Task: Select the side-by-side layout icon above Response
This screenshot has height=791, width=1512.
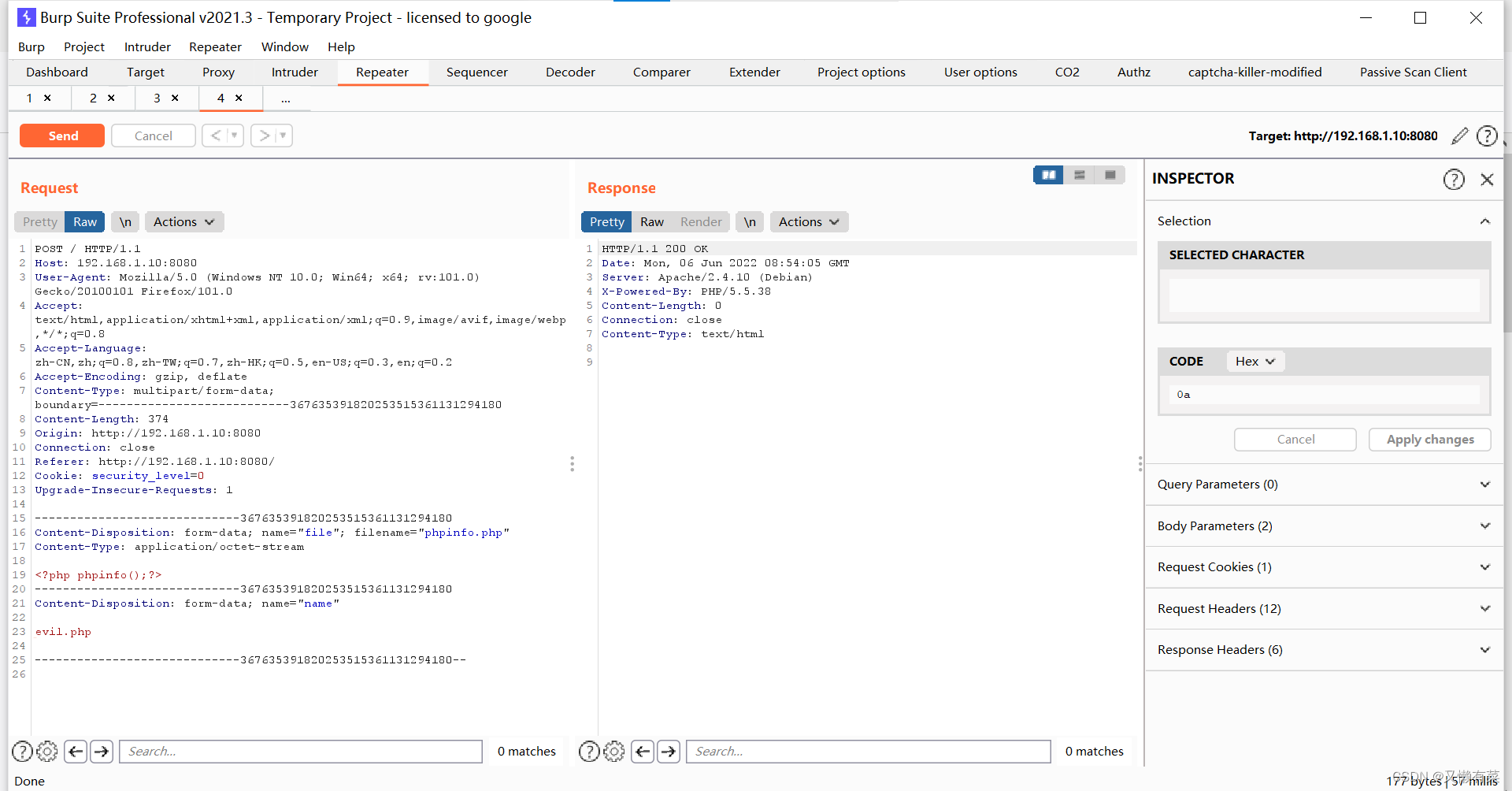Action: 1047,174
